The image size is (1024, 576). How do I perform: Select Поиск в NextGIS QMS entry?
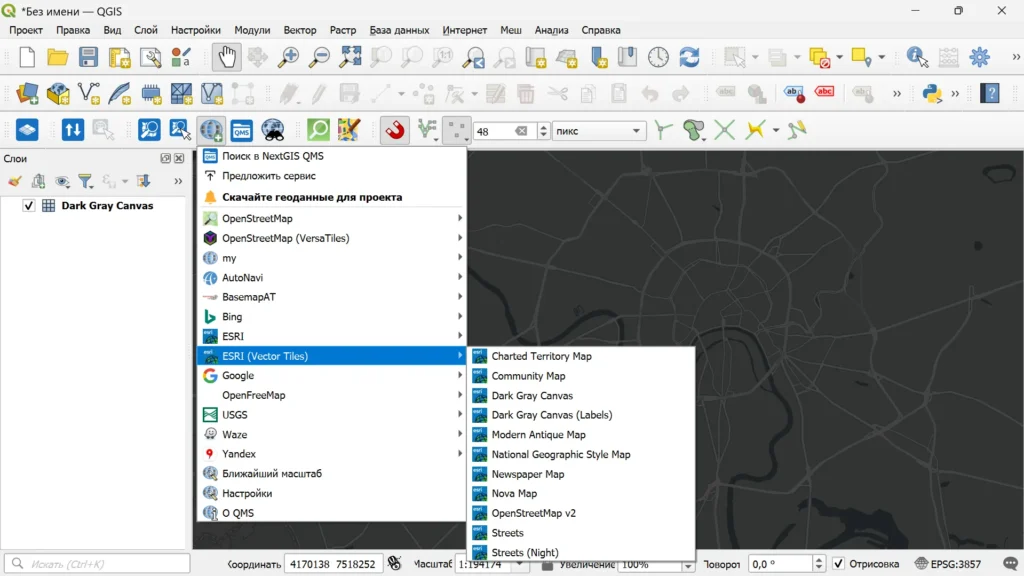pyautogui.click(x=332, y=156)
